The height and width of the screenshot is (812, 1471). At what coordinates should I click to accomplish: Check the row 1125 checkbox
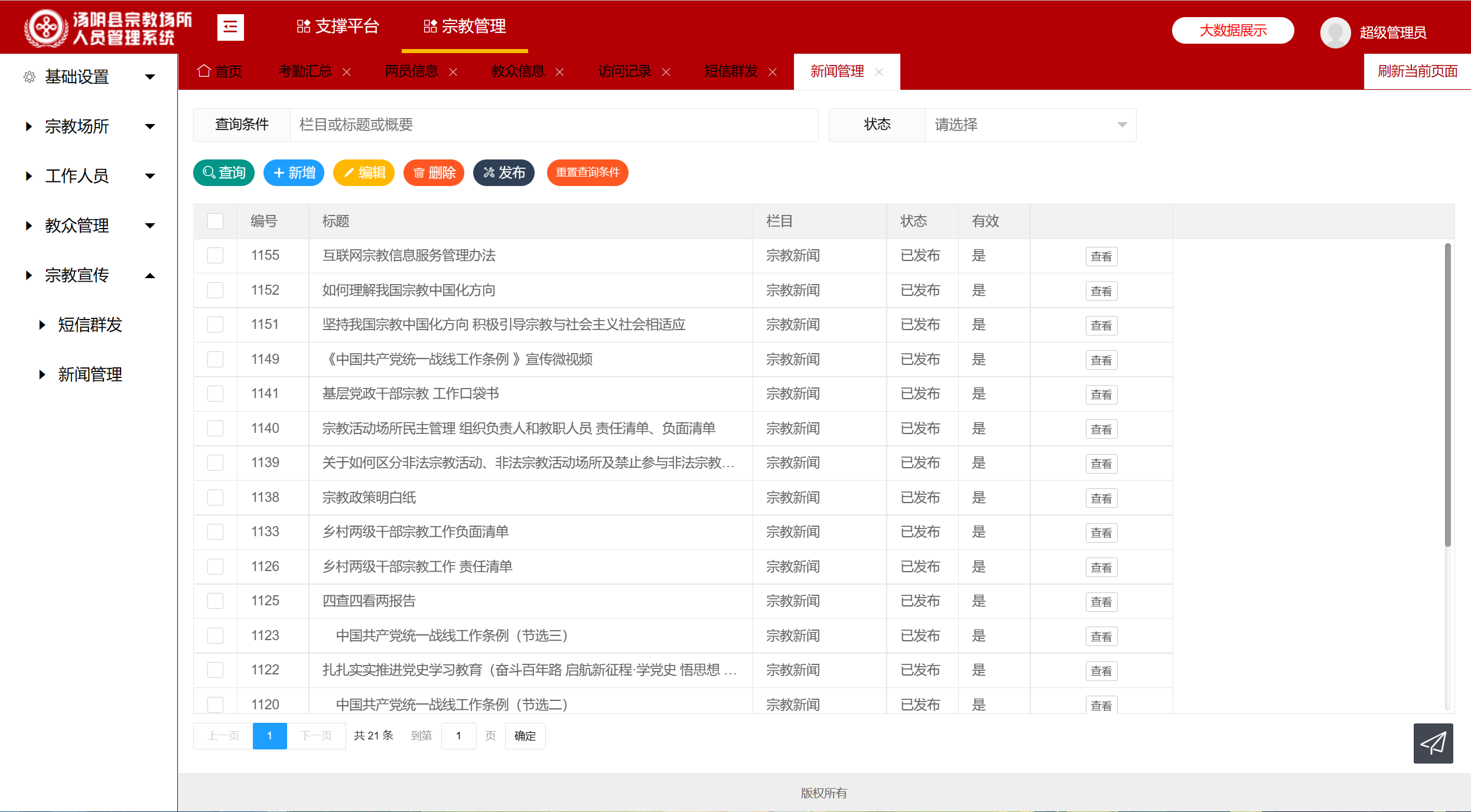[215, 601]
